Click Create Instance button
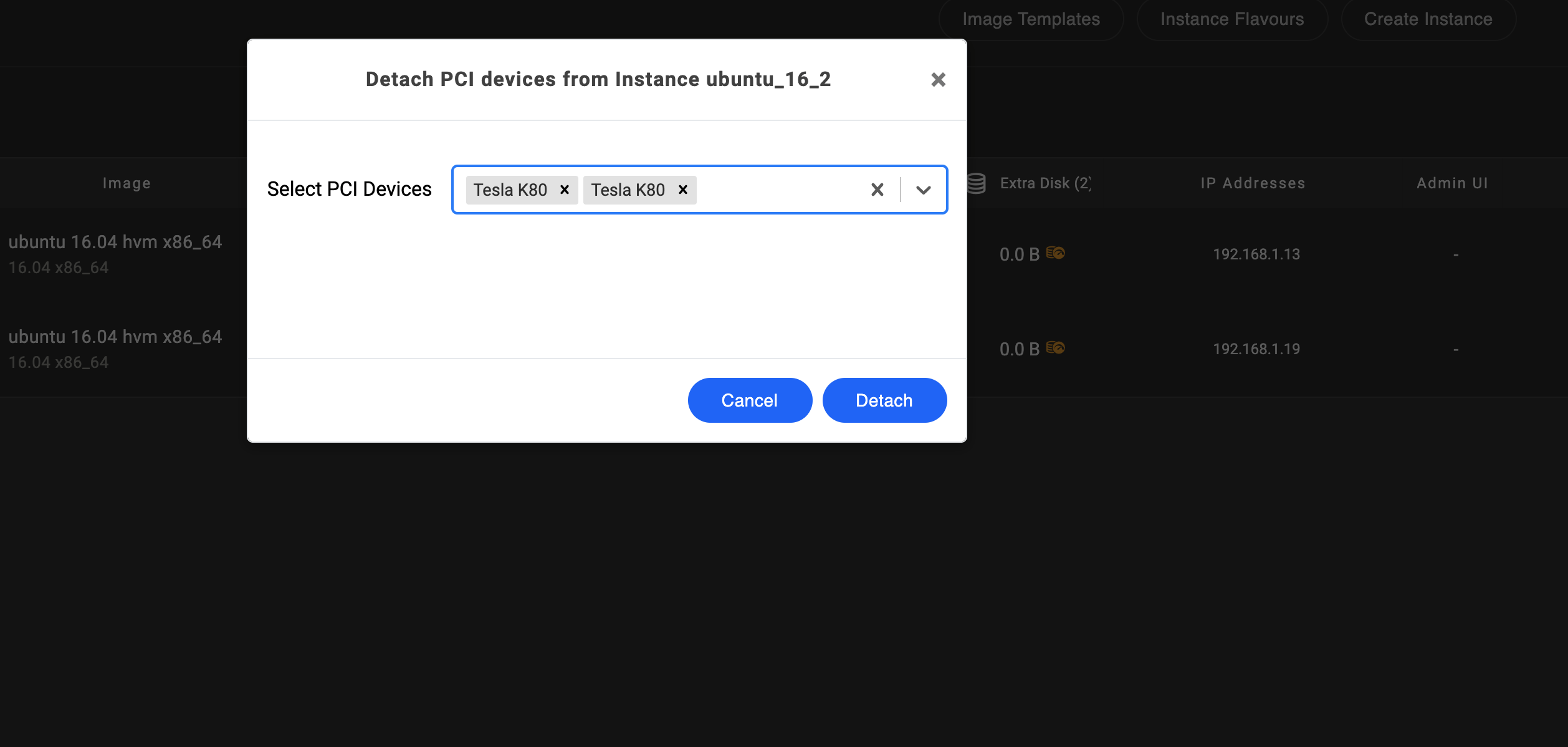 pyautogui.click(x=1428, y=19)
